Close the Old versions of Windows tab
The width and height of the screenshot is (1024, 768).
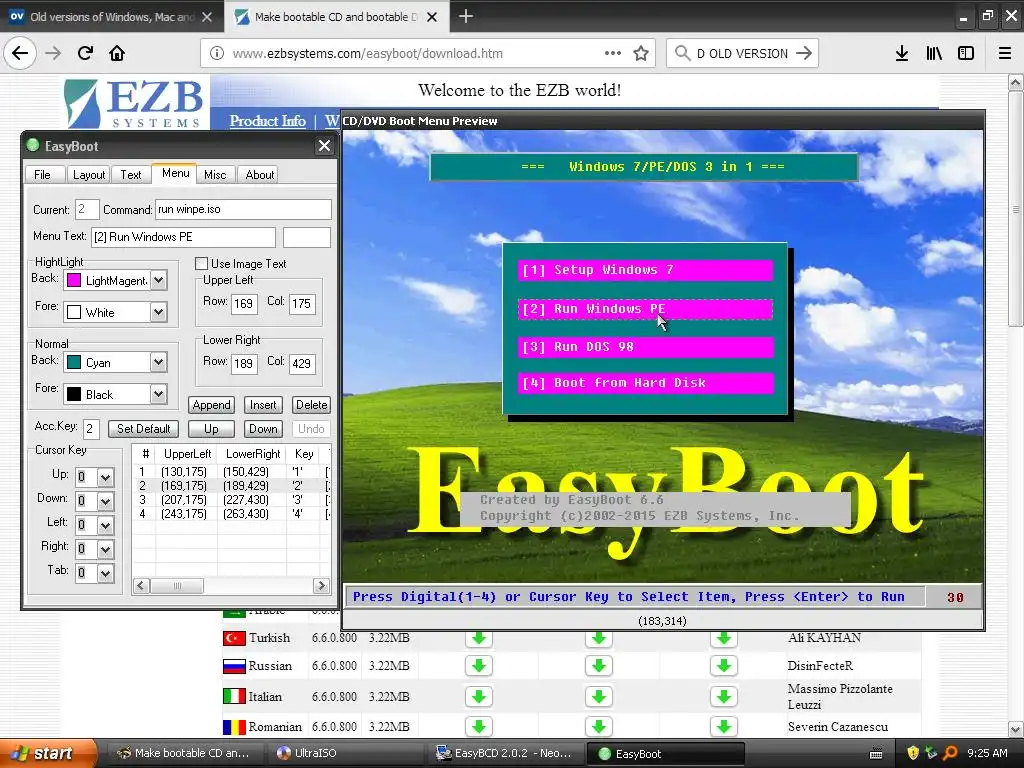coord(207,17)
